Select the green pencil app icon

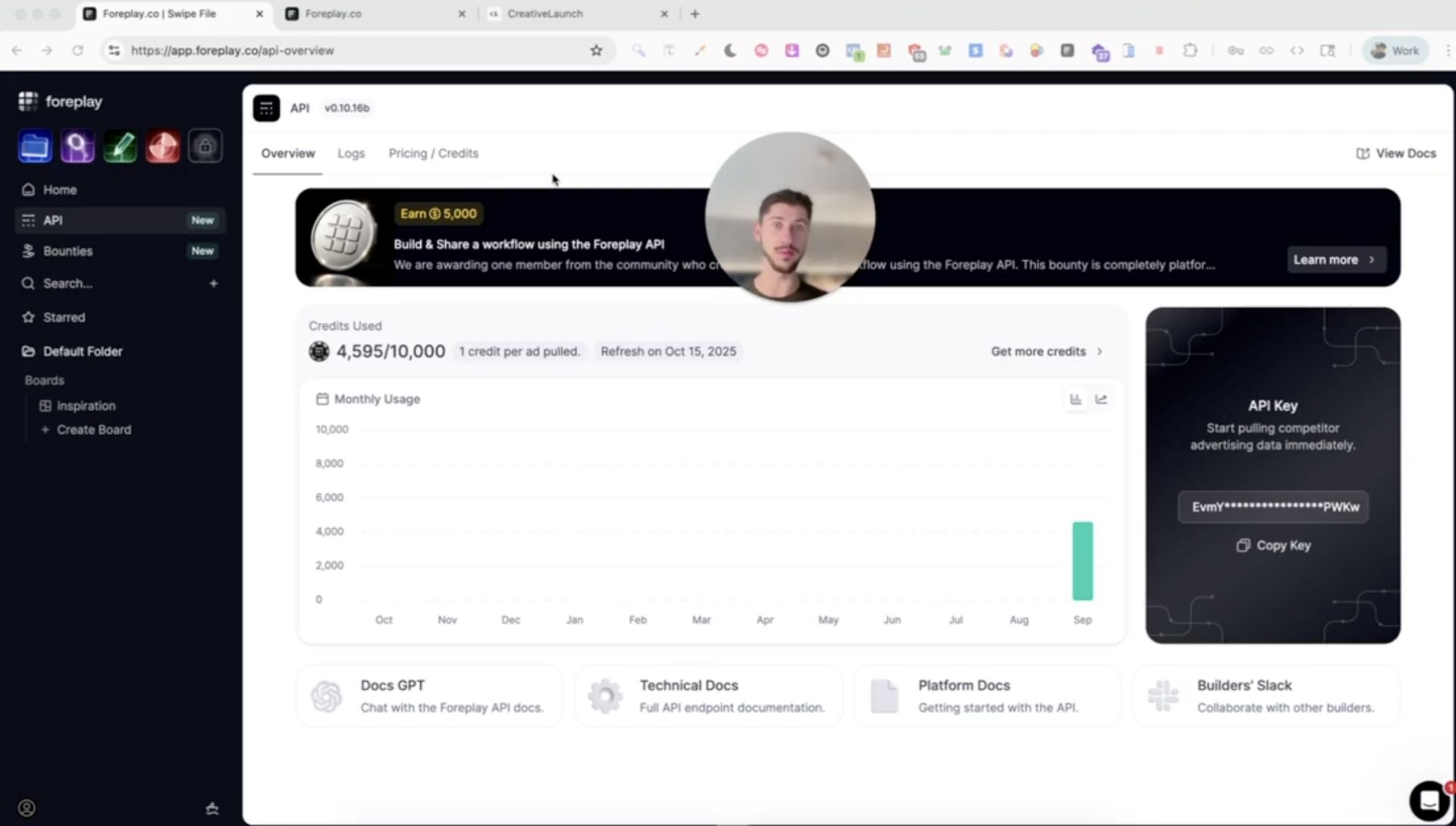click(x=120, y=146)
